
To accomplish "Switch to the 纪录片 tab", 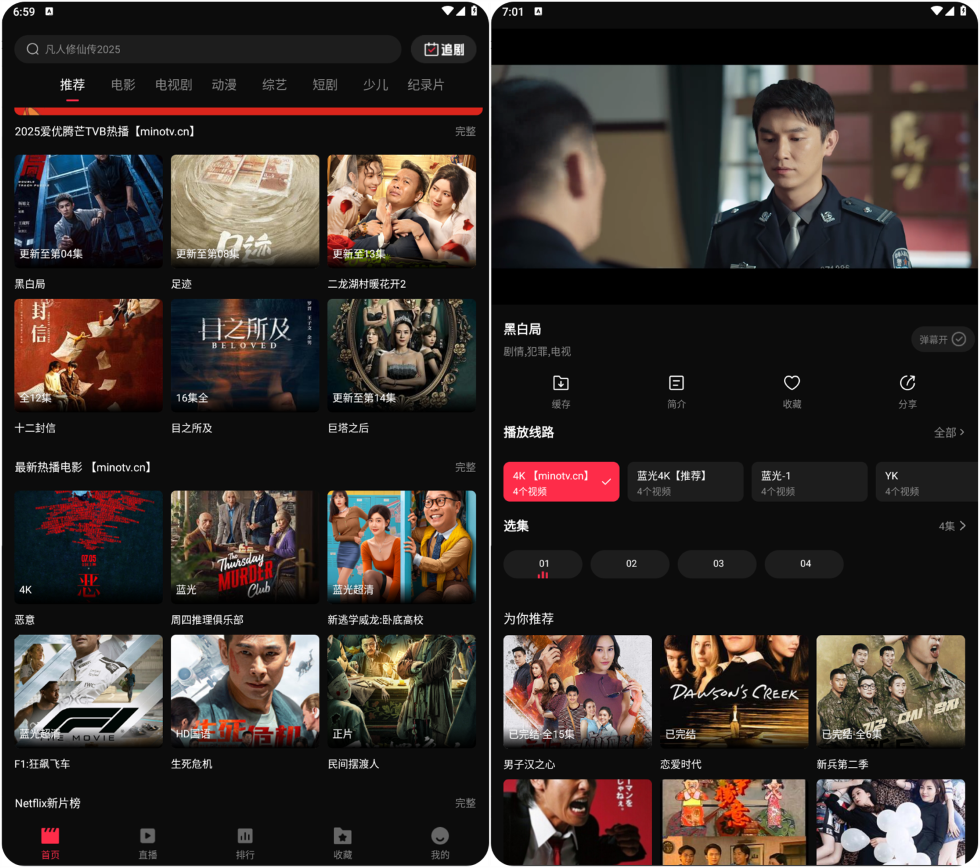I will pyautogui.click(x=425, y=85).
